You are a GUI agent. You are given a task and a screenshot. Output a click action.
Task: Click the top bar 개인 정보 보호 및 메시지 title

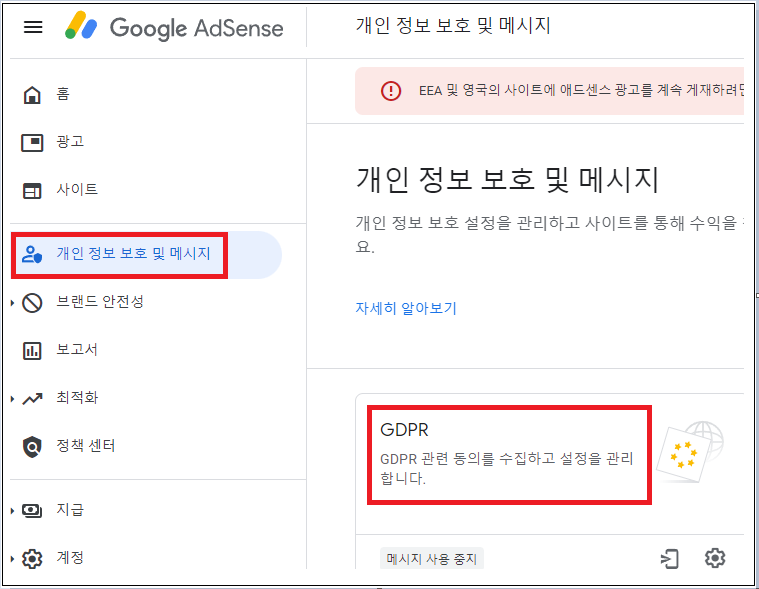(453, 25)
